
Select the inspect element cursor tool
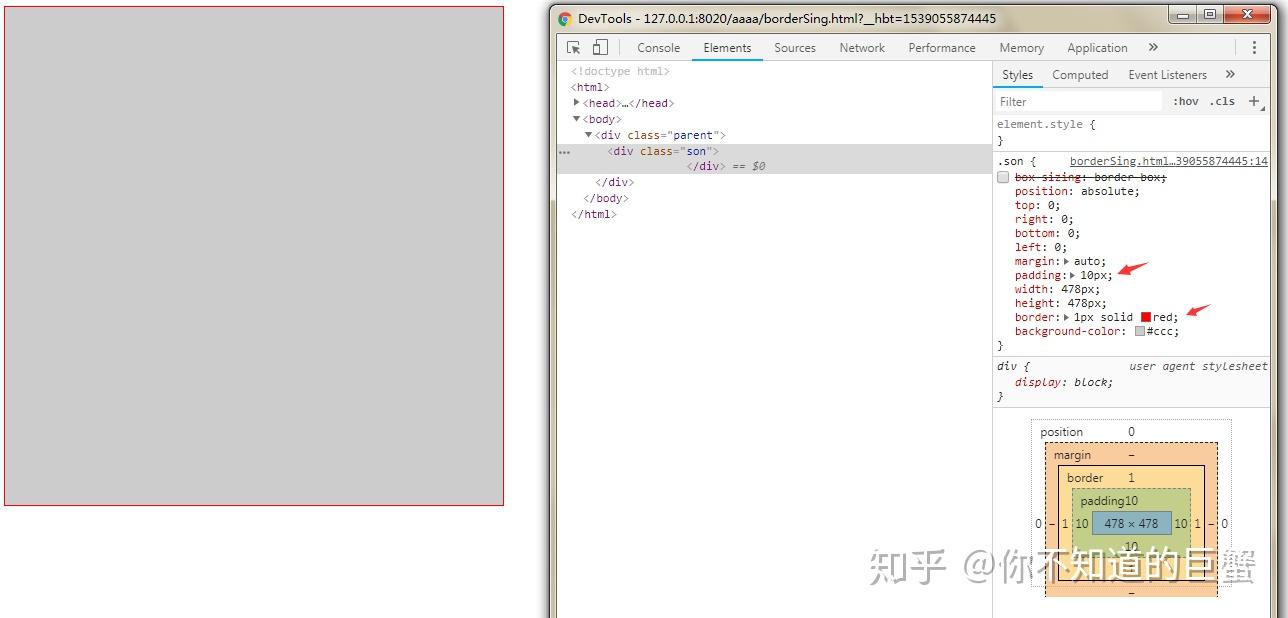pos(576,47)
